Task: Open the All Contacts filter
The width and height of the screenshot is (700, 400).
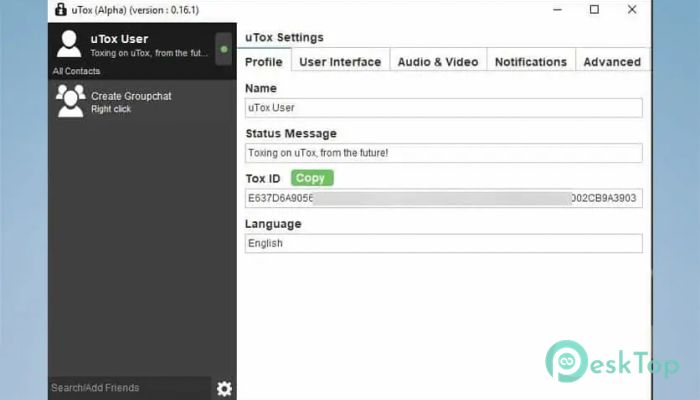Action: (76, 71)
